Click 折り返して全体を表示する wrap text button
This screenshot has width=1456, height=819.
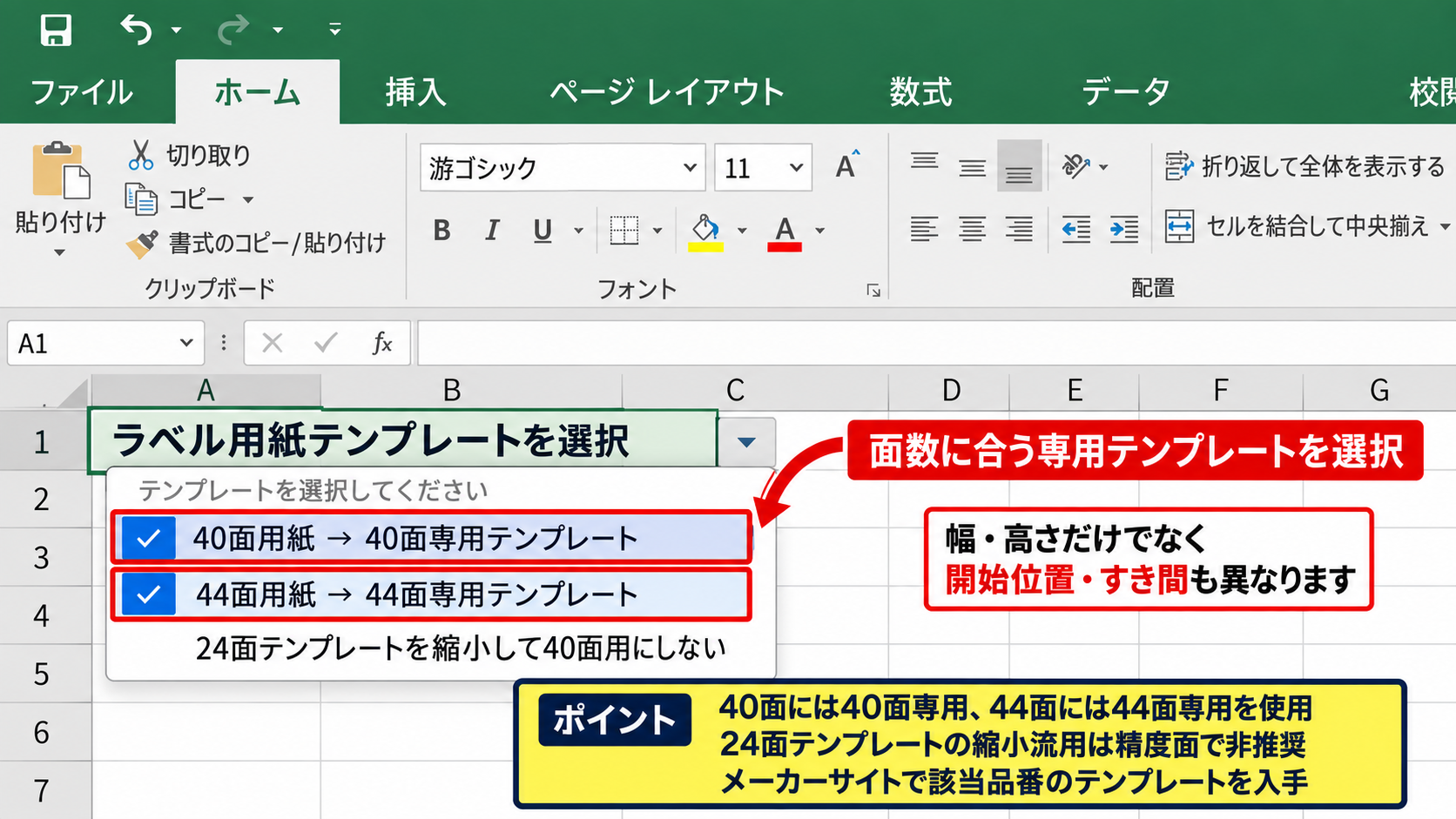point(1304,165)
